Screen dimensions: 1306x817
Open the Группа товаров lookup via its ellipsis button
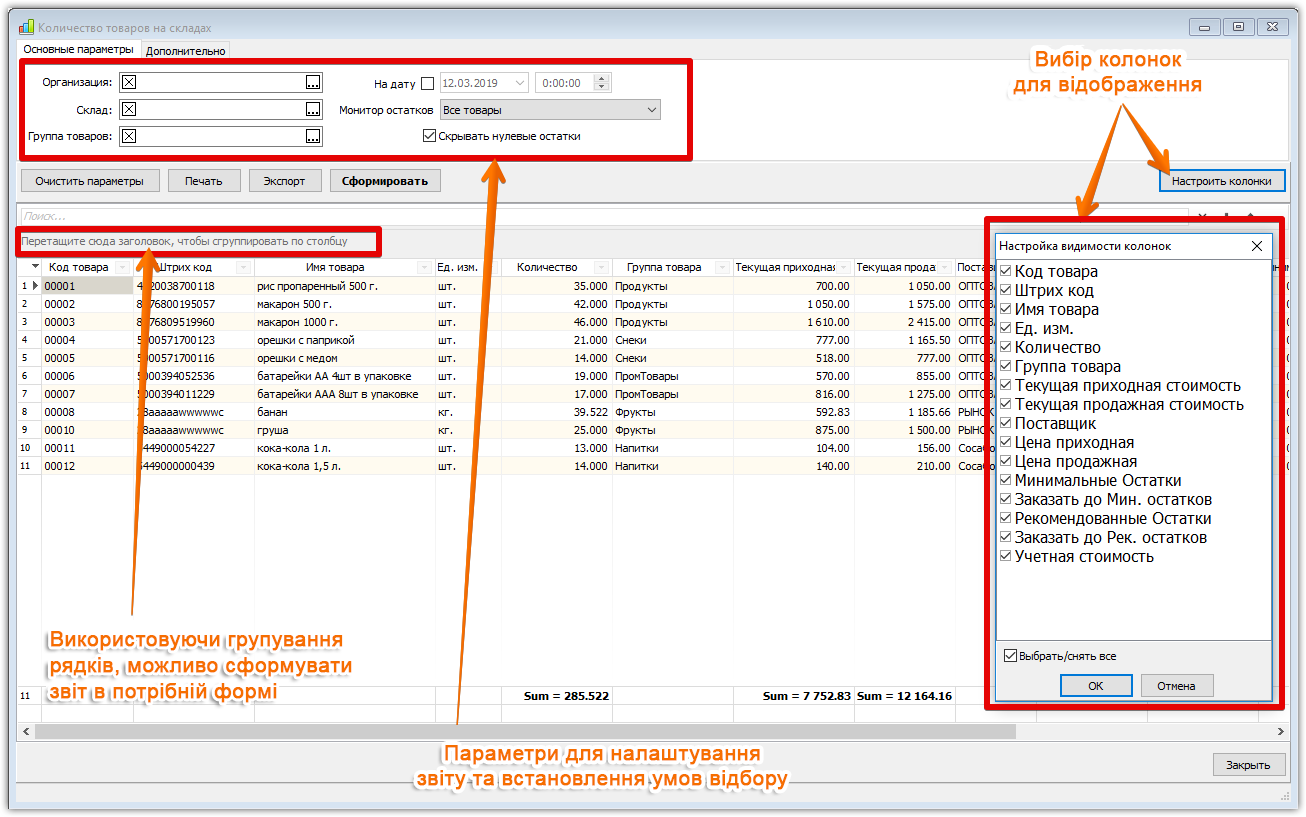click(x=313, y=137)
